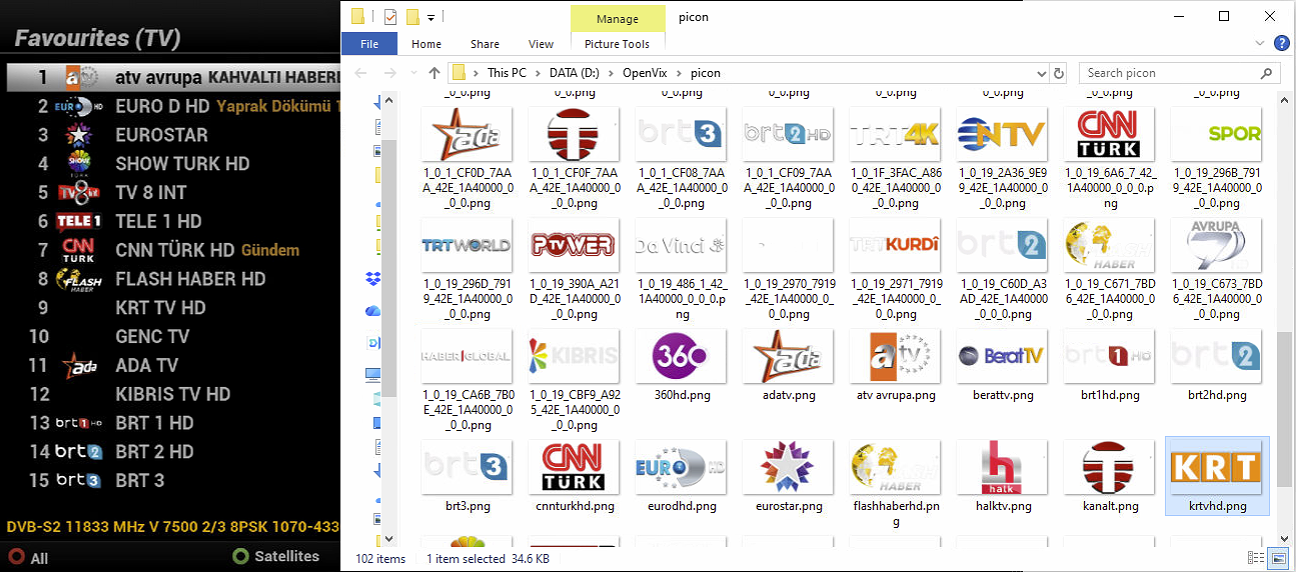Select channel 7 CNN TÜRK HD

tap(173, 250)
